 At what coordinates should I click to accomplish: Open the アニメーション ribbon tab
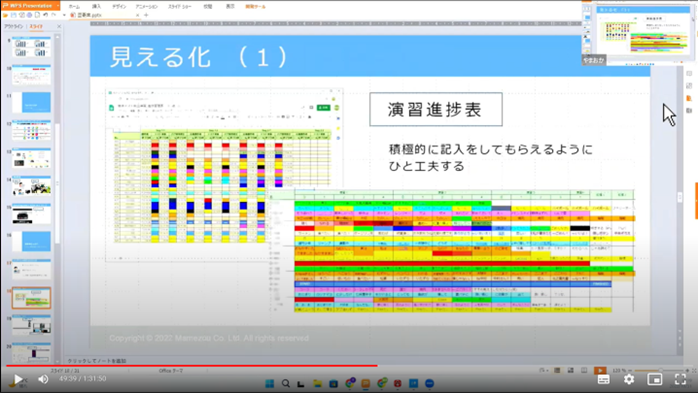[x=146, y=7]
